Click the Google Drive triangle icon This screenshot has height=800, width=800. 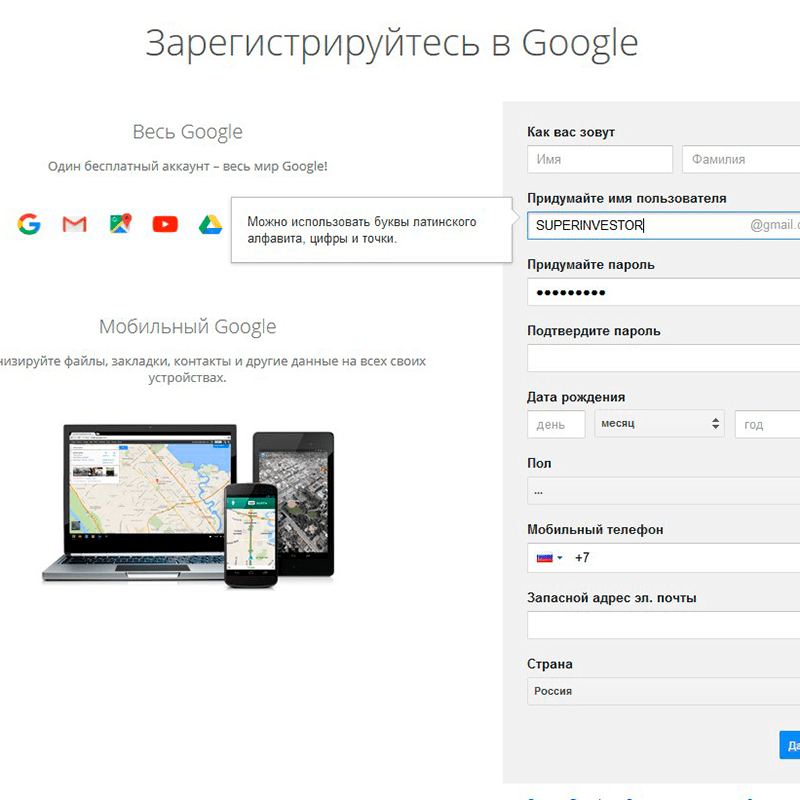209,224
